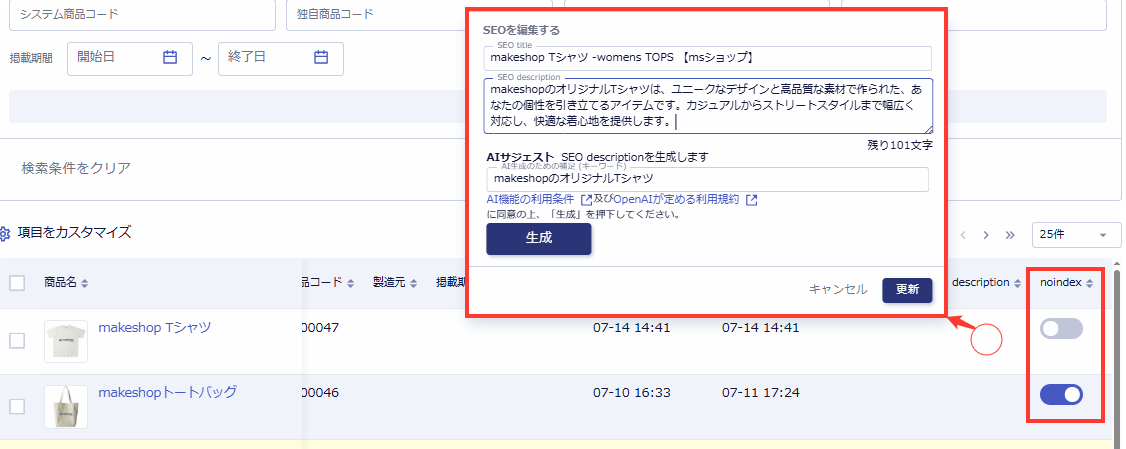Click 検索条件をクリア to reset filters
The height and width of the screenshot is (449, 1126).
tap(76, 168)
